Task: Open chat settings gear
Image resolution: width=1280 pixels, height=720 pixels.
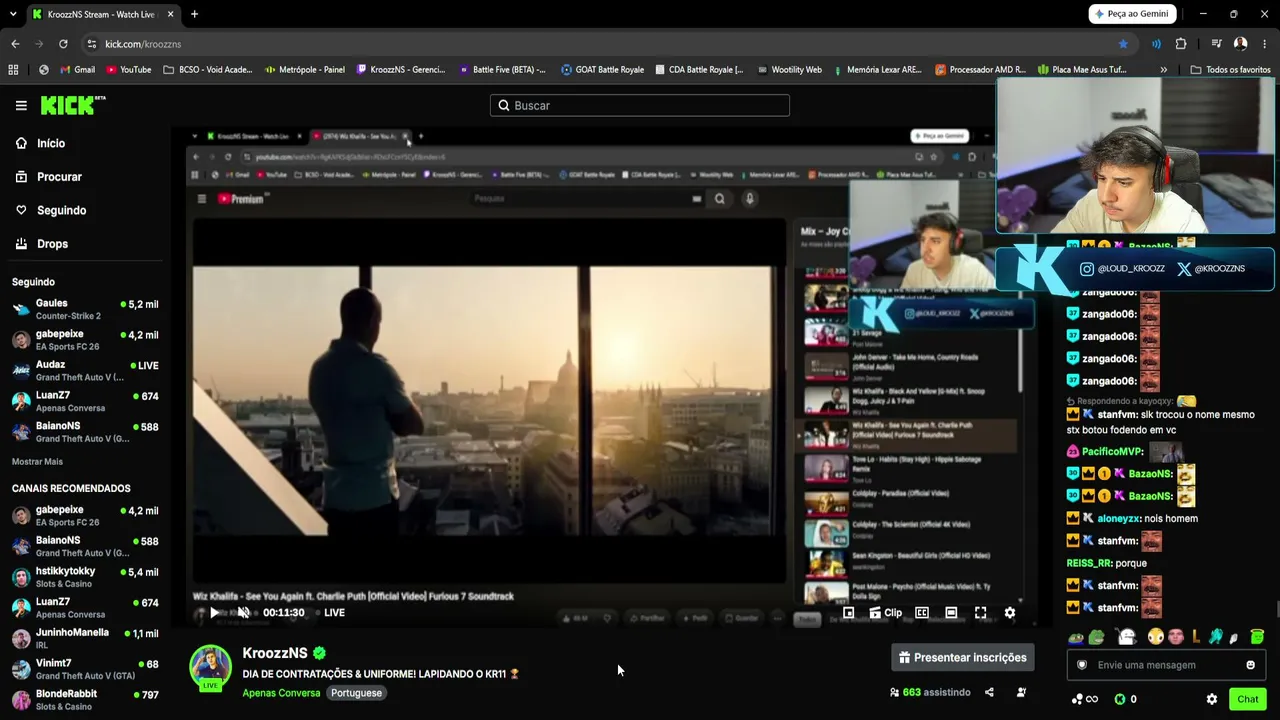Action: pyautogui.click(x=1212, y=700)
